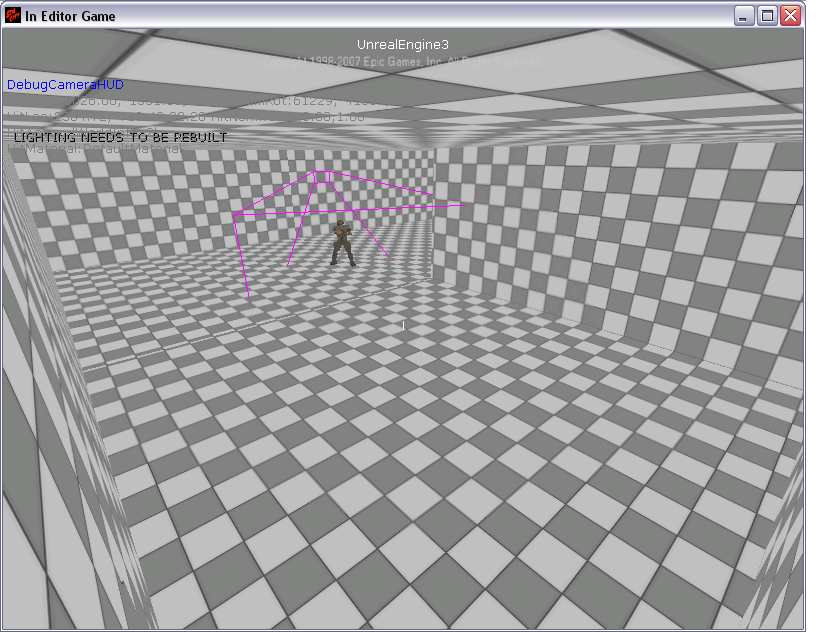The height and width of the screenshot is (632, 840).
Task: Click the Unreal icon in title bar
Action: tap(13, 16)
